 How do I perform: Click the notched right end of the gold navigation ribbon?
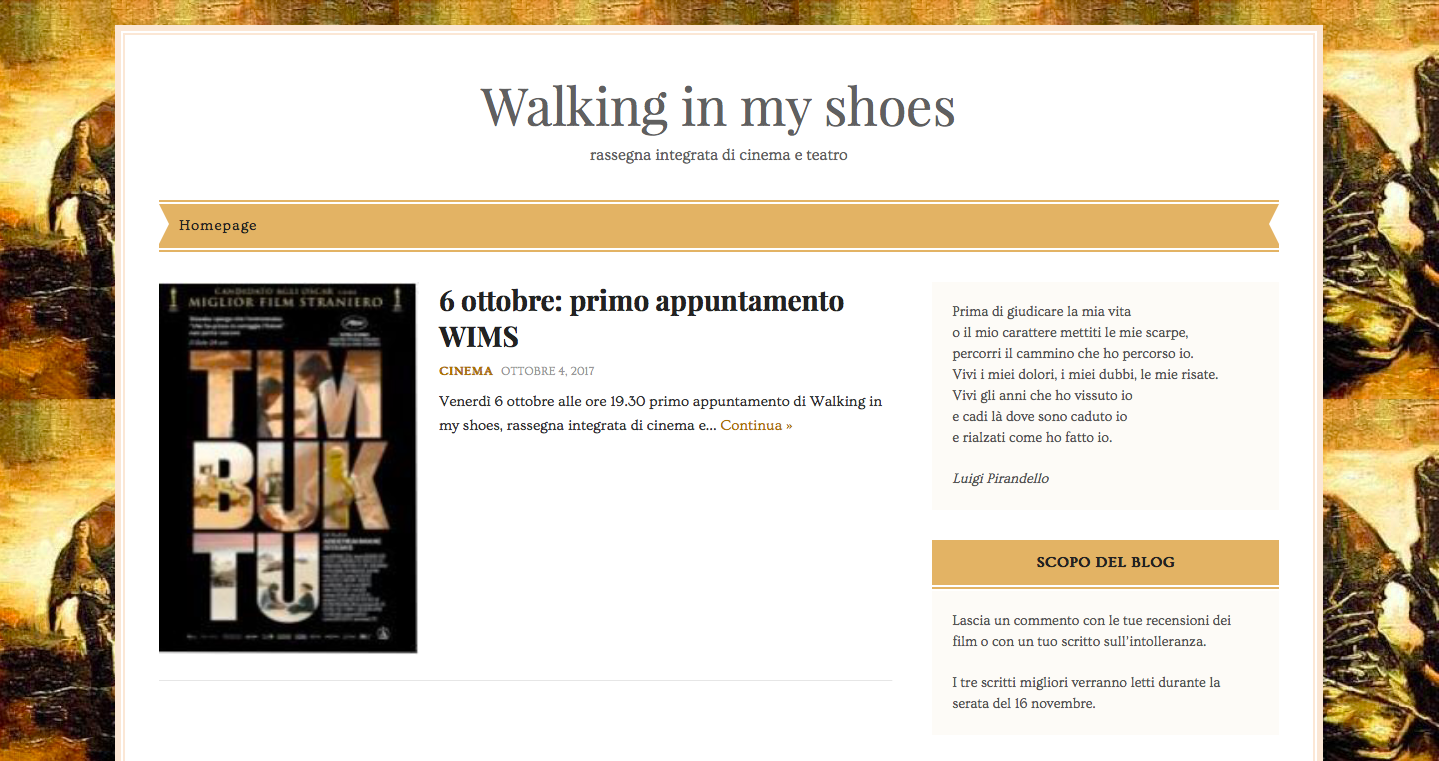coord(1273,226)
